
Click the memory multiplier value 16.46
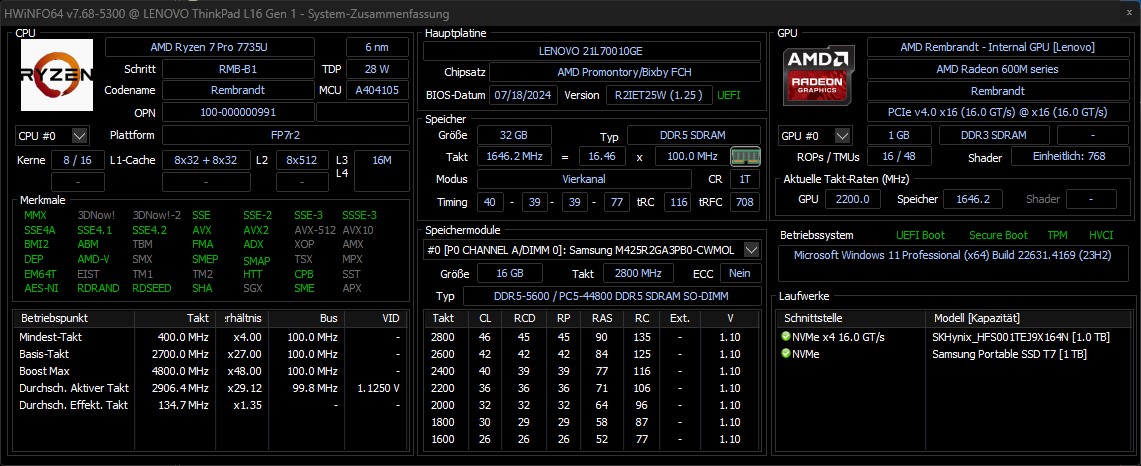[602, 157]
